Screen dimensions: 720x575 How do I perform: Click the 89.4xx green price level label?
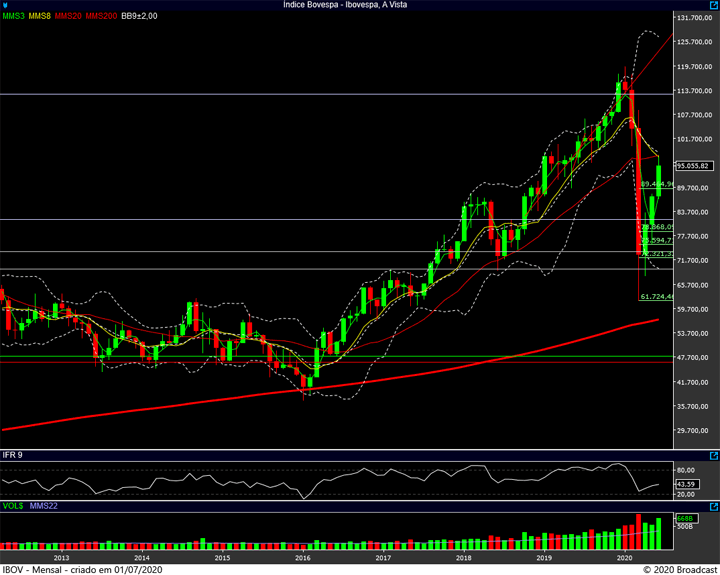tap(657, 184)
